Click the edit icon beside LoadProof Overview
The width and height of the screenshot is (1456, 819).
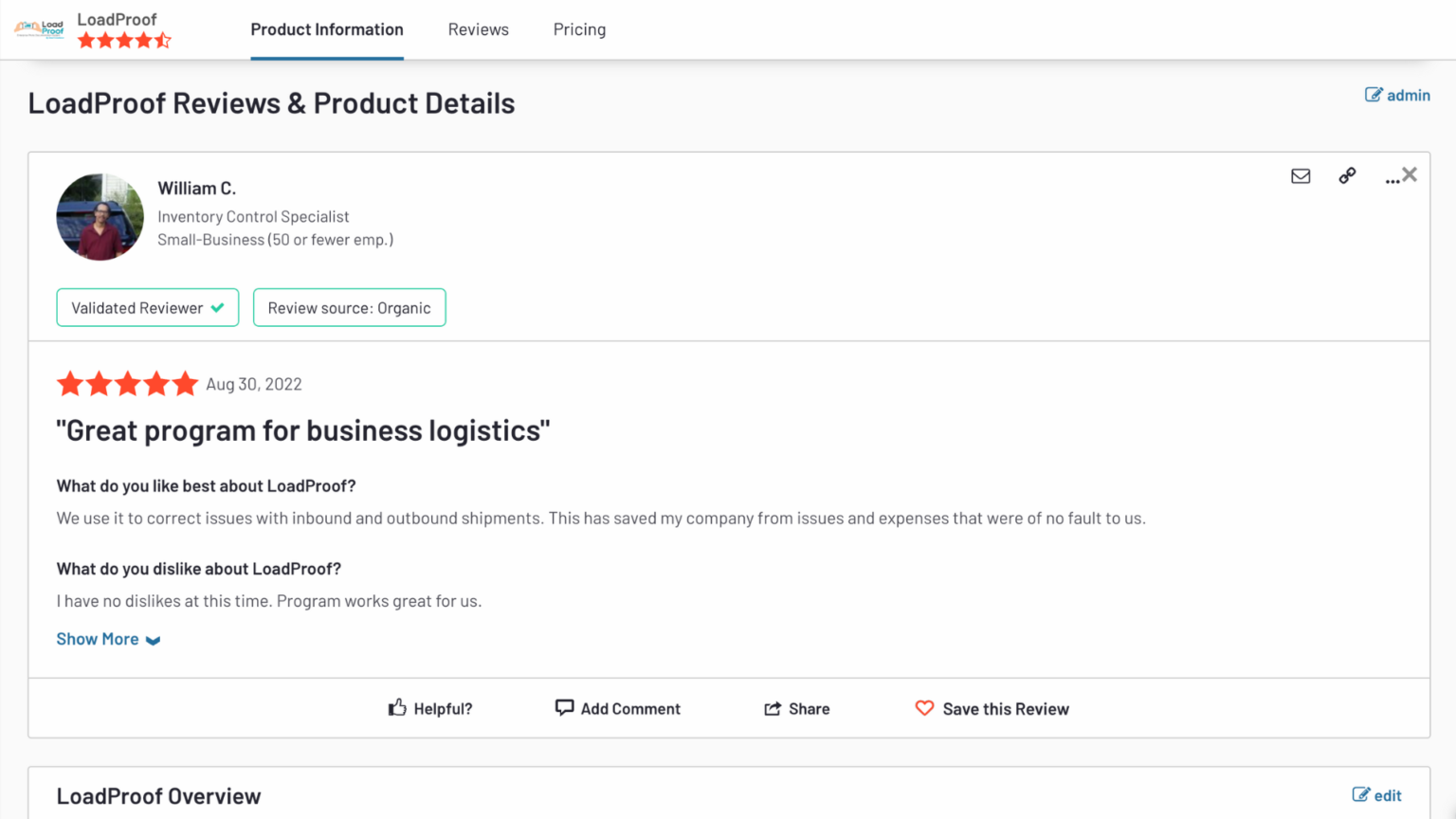[x=1361, y=795]
